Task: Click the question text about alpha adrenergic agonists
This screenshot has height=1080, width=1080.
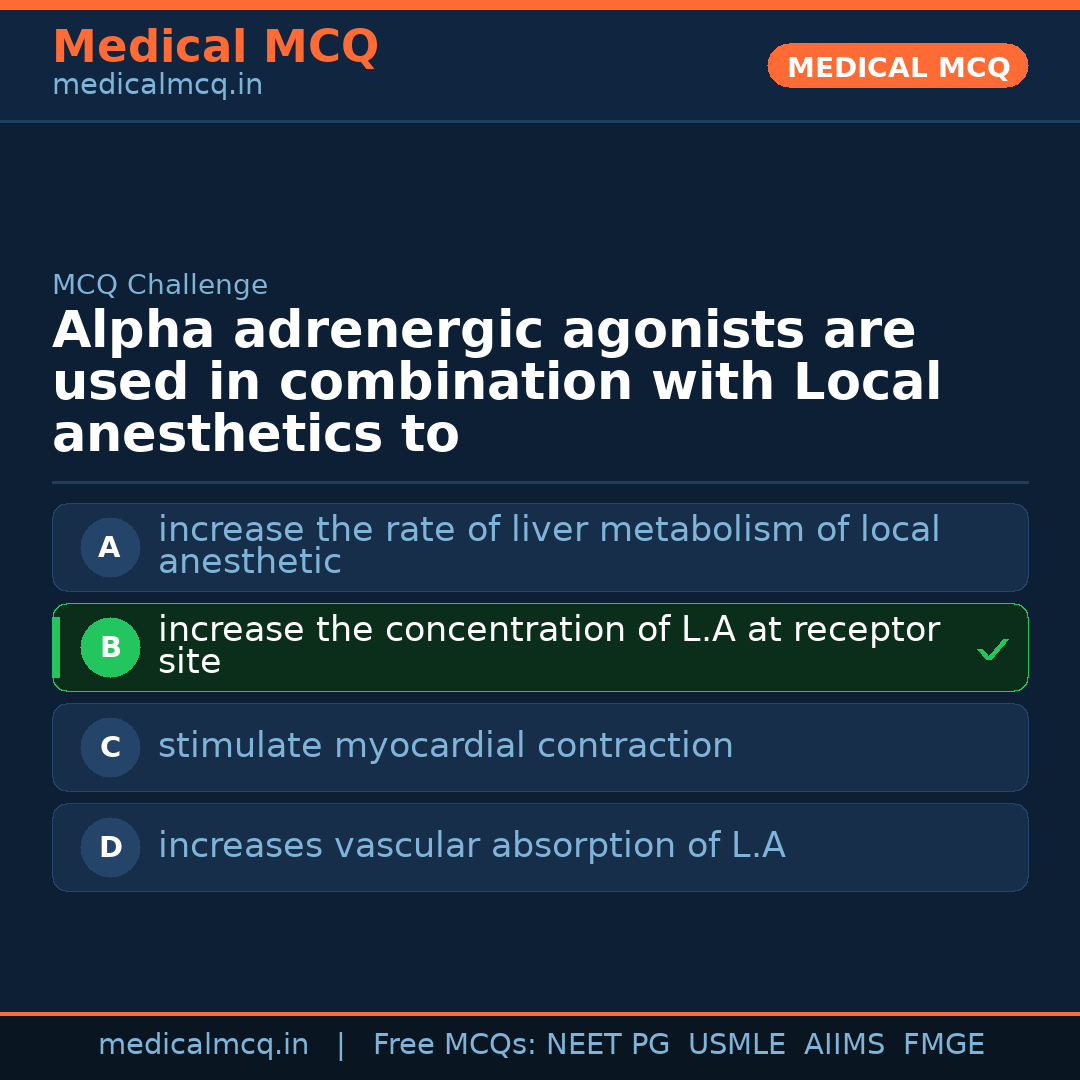Action: point(497,383)
